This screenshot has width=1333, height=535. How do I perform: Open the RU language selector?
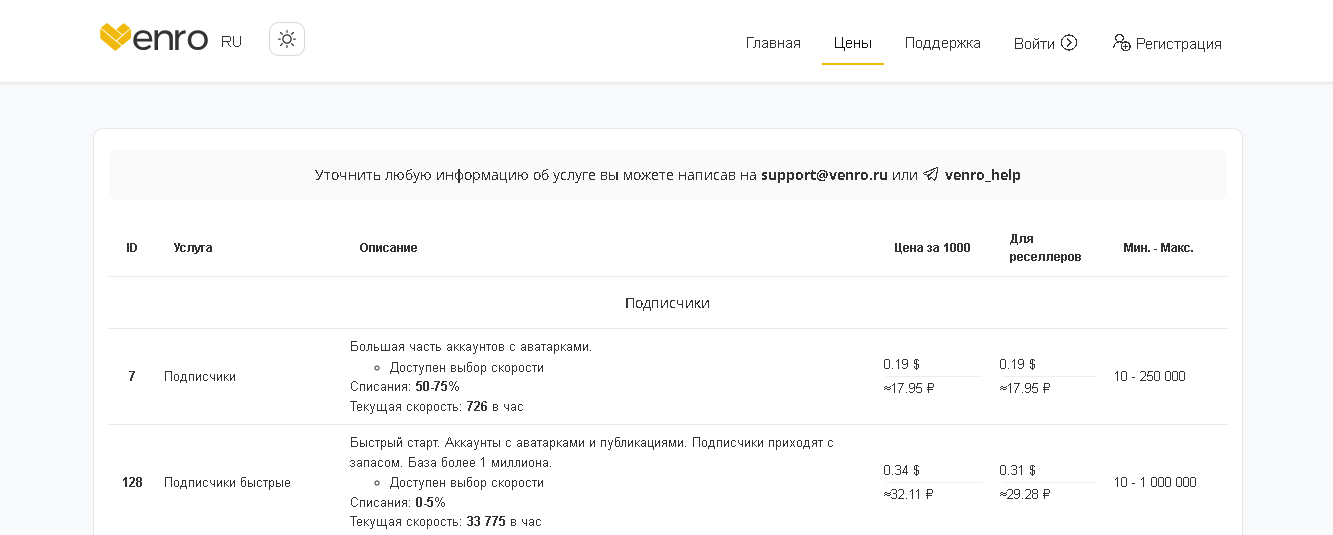pos(231,42)
